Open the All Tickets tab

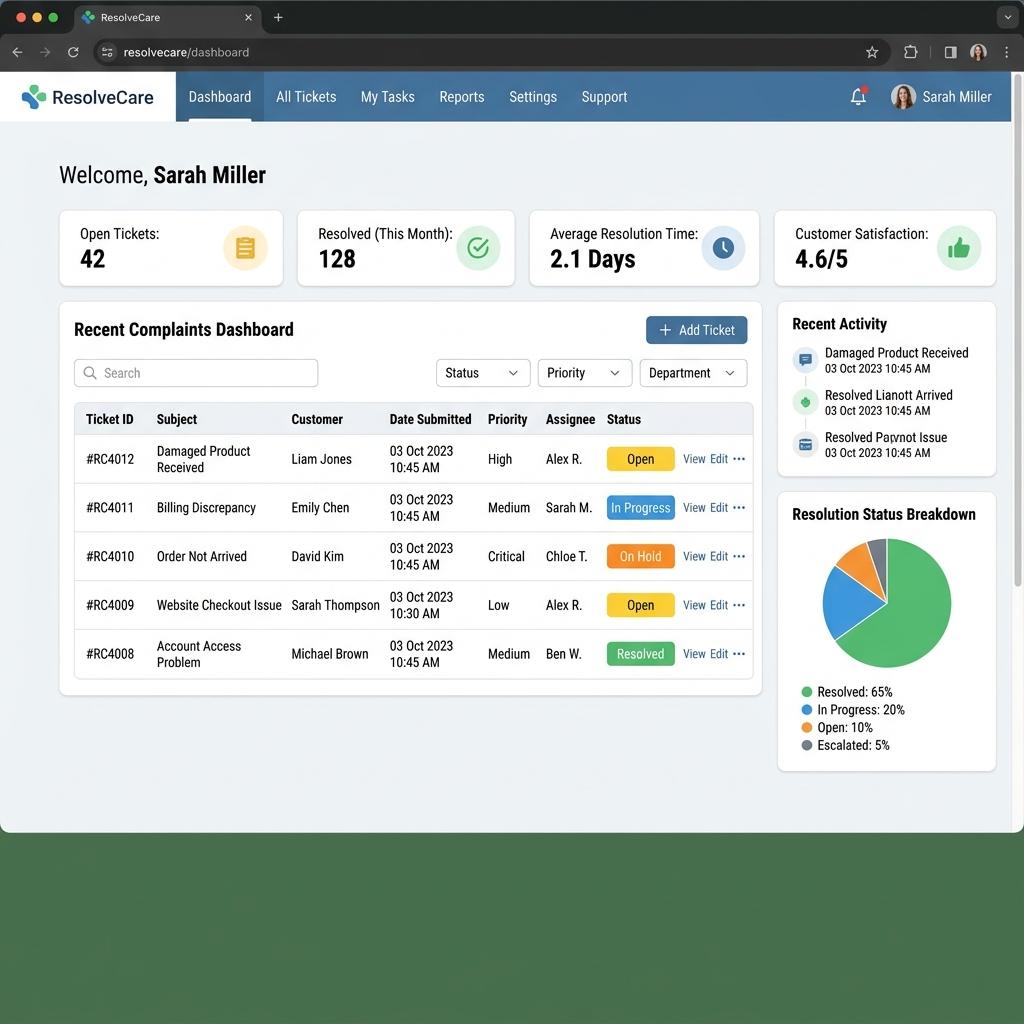[x=306, y=97]
